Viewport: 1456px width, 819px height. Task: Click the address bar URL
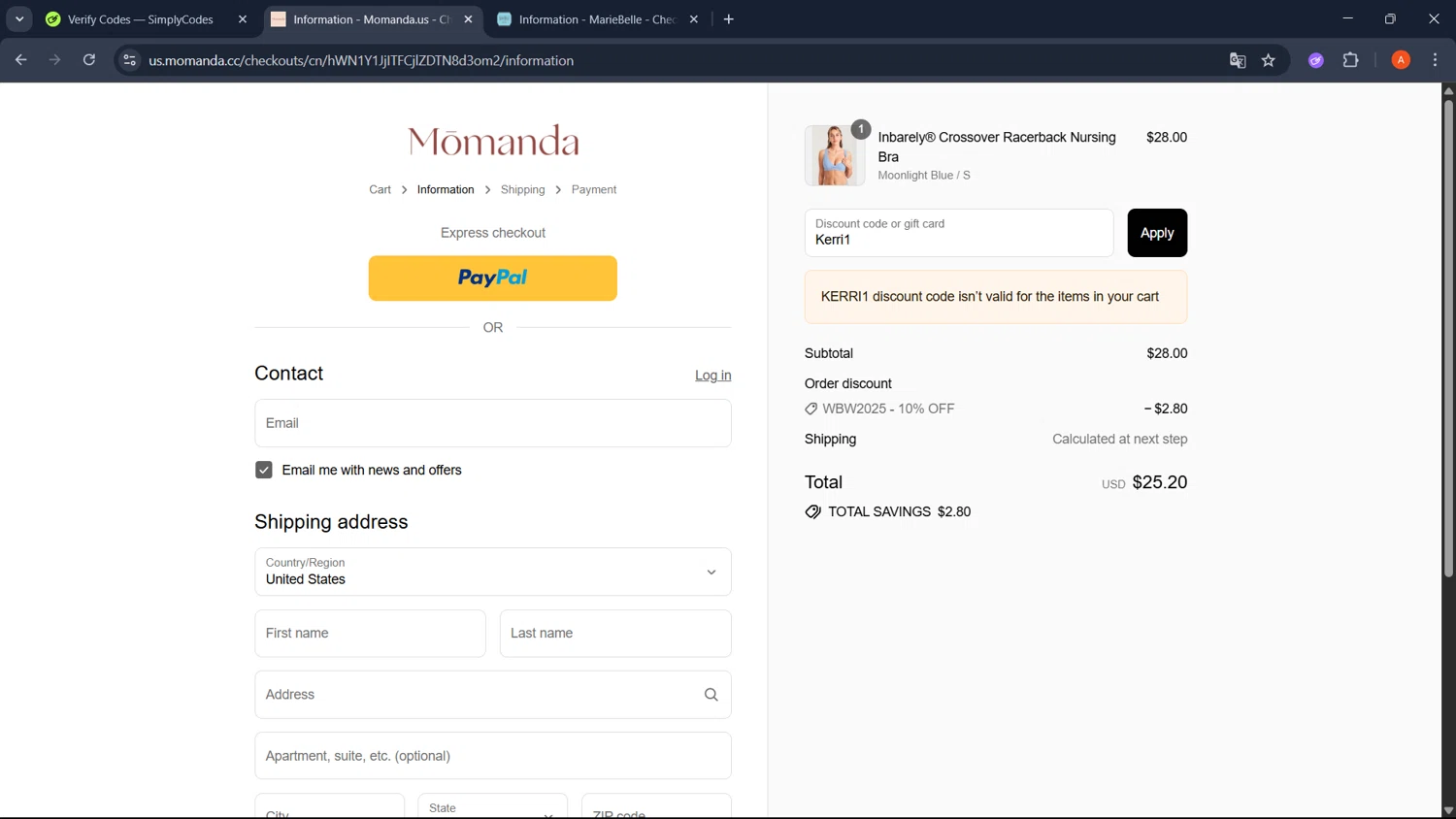coord(361,60)
